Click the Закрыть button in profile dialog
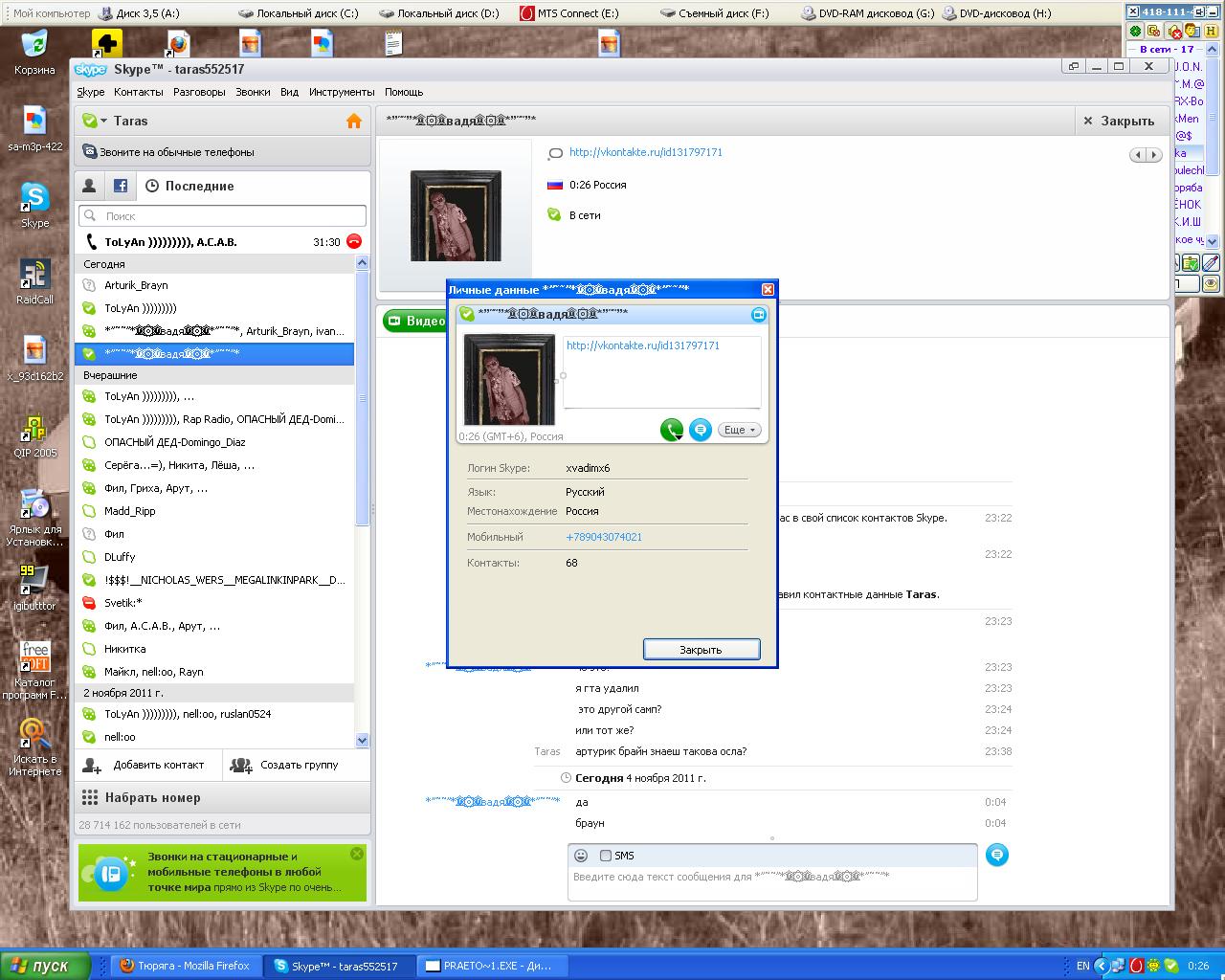1225x980 pixels. tap(702, 650)
